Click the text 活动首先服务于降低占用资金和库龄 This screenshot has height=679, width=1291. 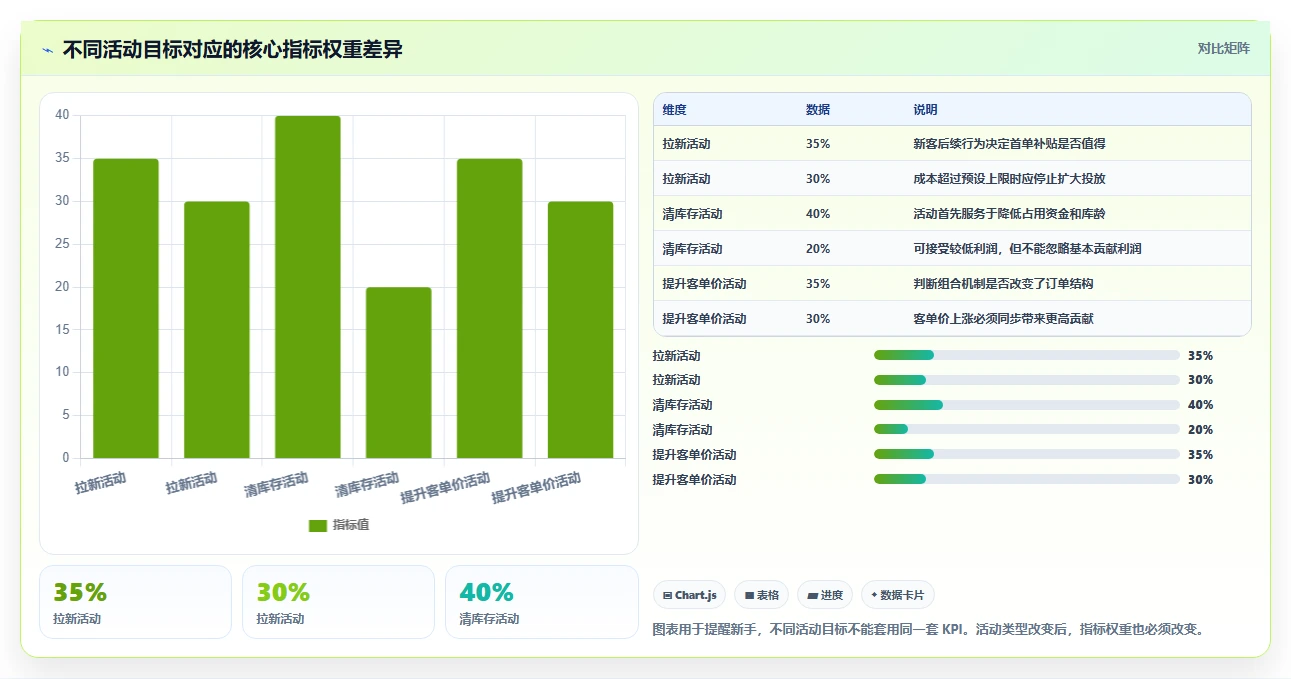1009,214
